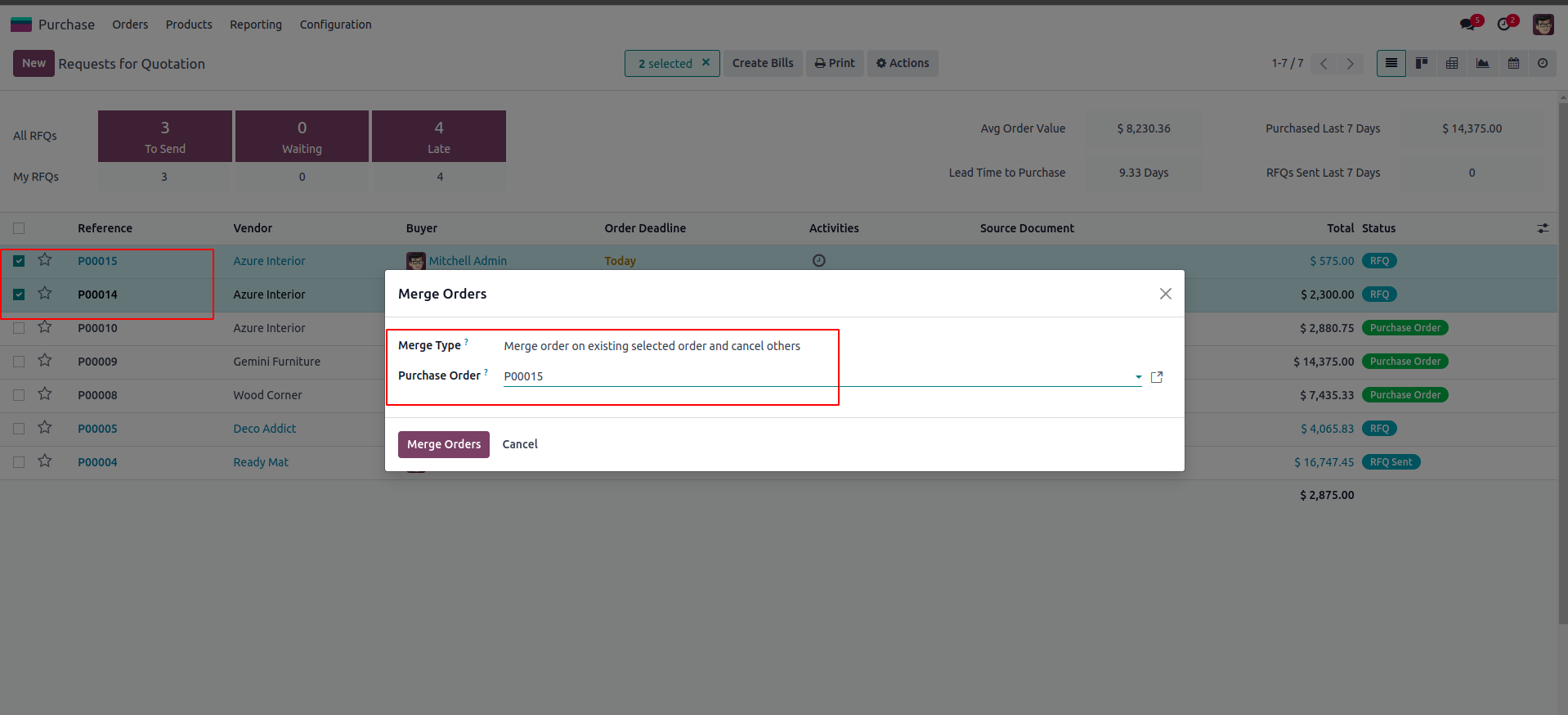This screenshot has width=1568, height=715.
Task: Clear the 2 selected records
Action: (x=706, y=62)
